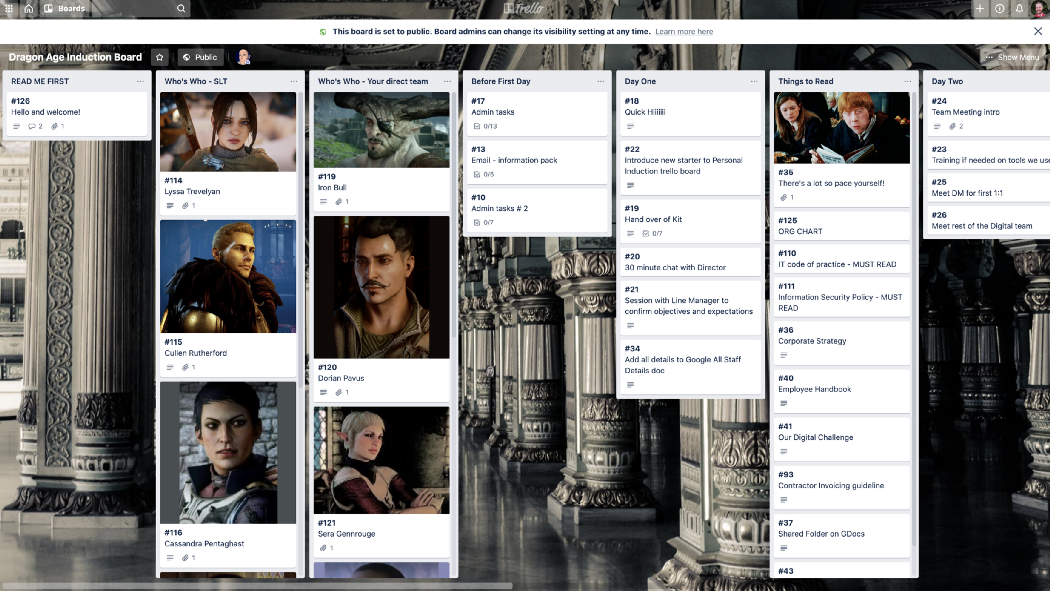Viewport: 1050px width, 591px height.
Task: Change board visibility via Public button
Action: (200, 58)
